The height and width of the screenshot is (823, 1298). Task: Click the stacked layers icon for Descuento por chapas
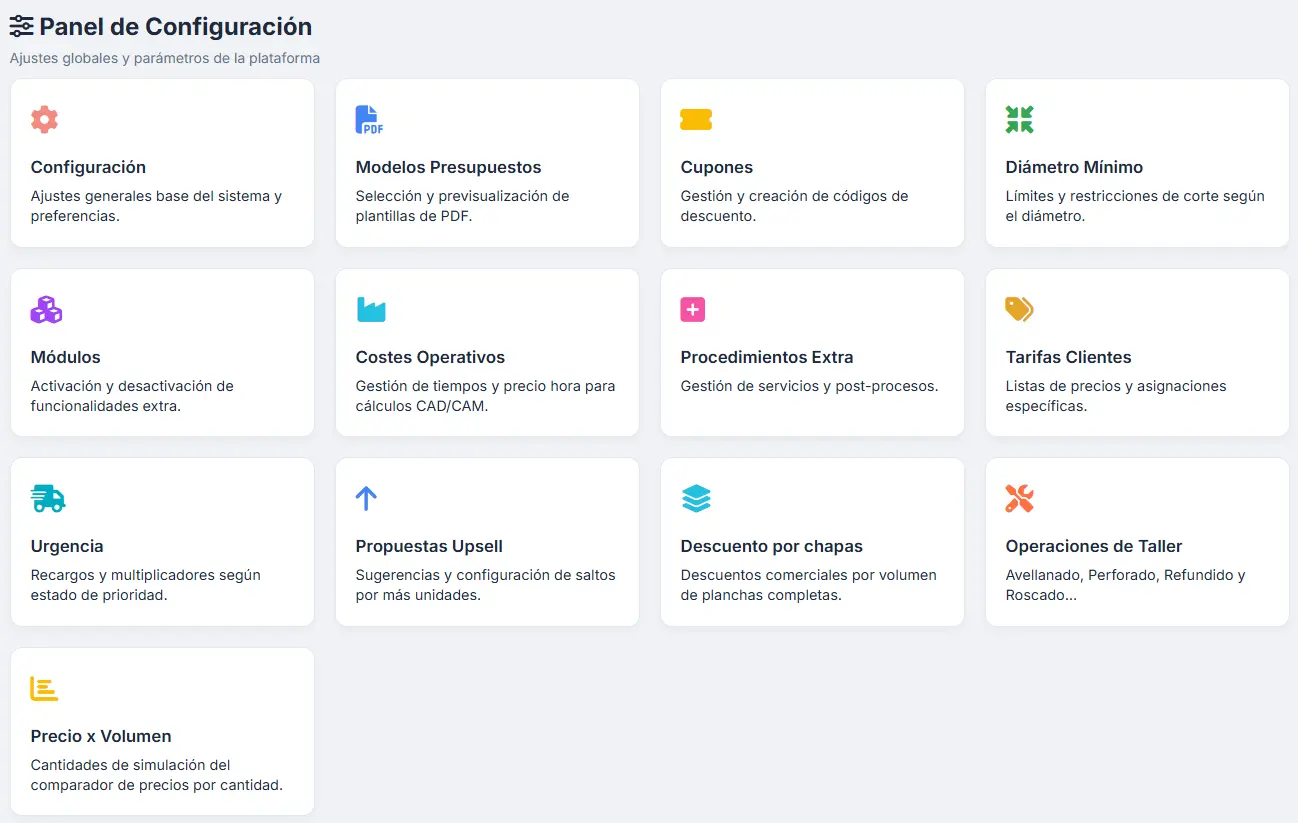pos(694,498)
